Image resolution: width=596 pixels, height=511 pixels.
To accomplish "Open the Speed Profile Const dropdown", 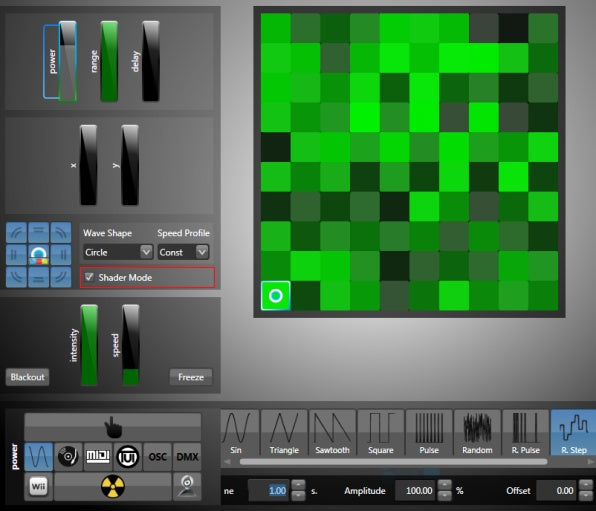I will tap(183, 252).
